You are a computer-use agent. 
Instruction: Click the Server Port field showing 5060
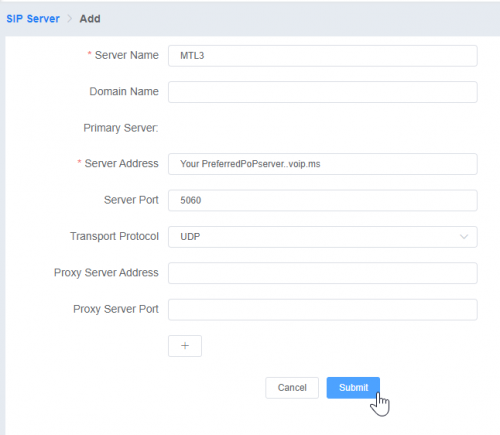point(323,200)
